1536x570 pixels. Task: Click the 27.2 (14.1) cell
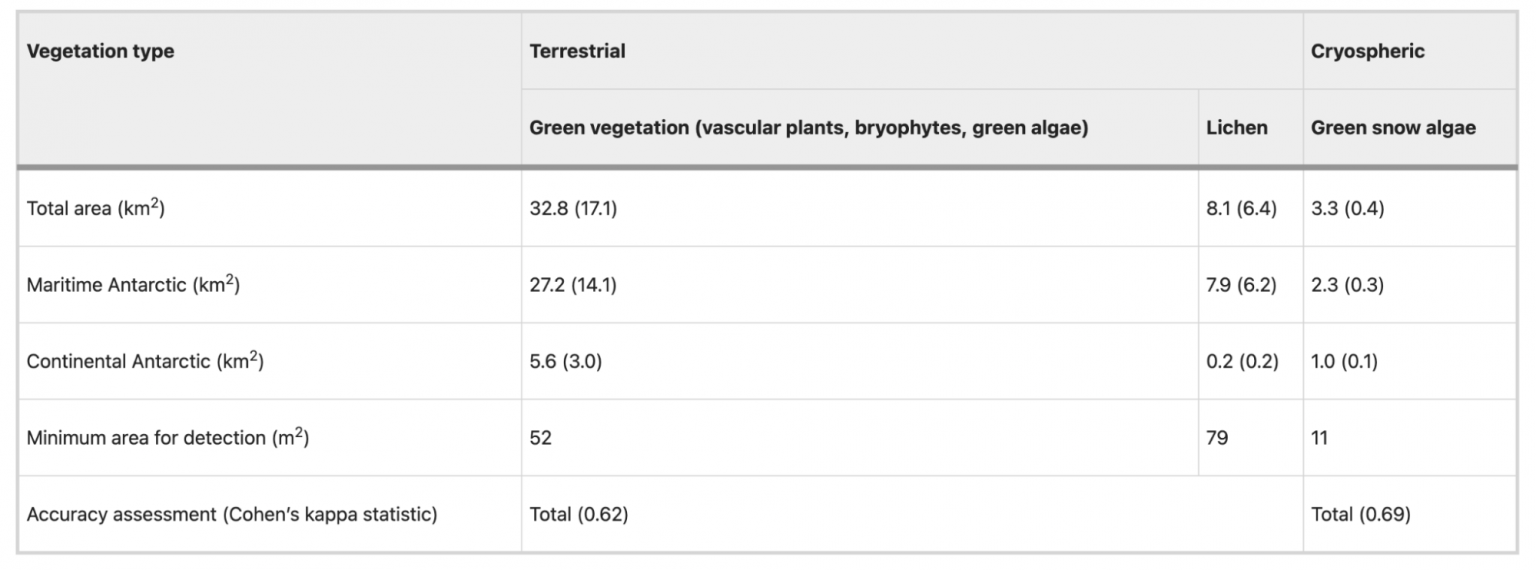click(859, 285)
